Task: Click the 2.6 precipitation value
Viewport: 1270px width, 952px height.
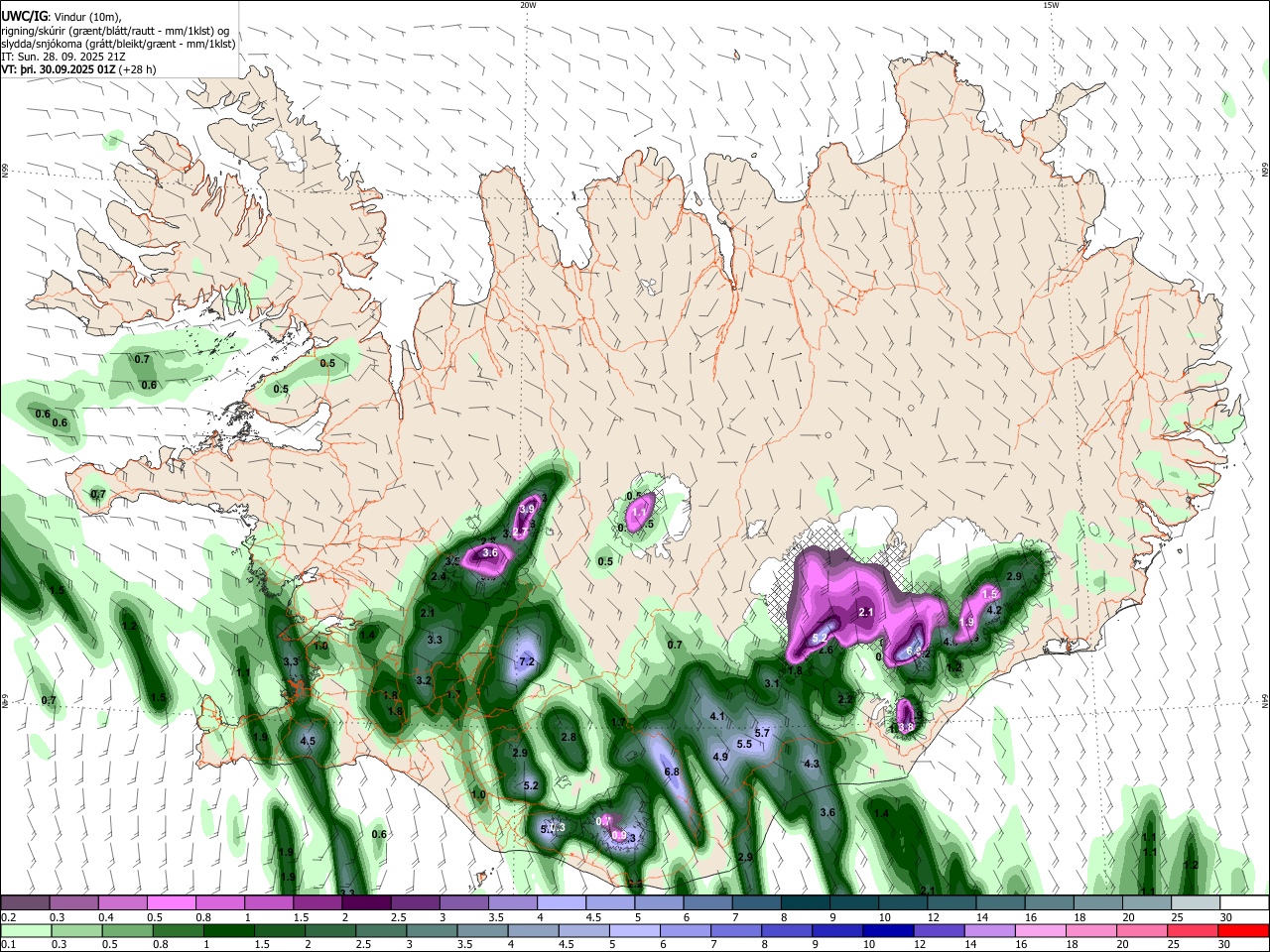Action: [825, 651]
